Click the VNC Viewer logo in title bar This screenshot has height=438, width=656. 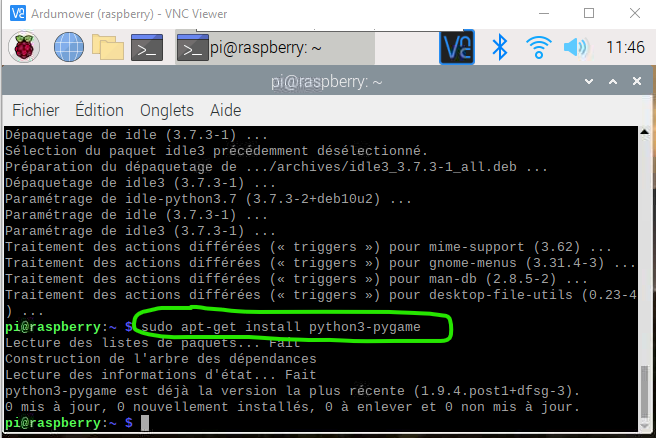pos(18,13)
